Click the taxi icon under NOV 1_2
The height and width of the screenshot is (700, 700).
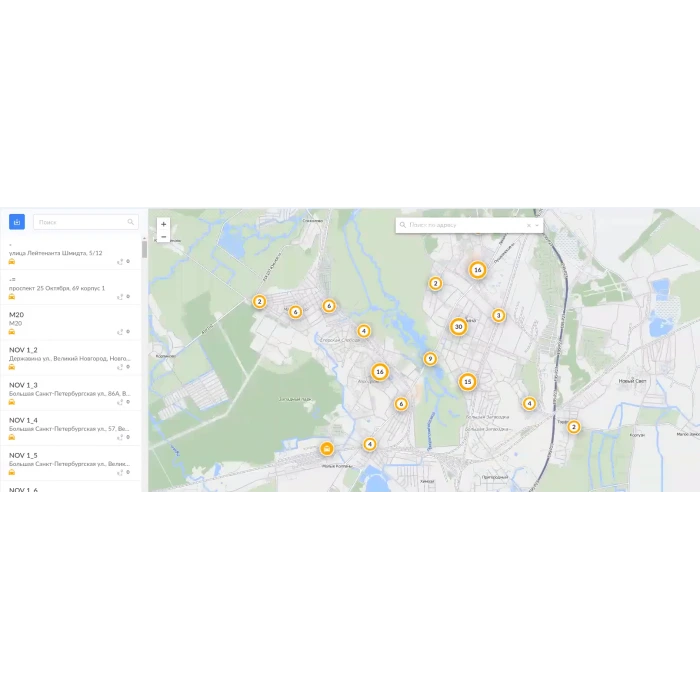click(x=12, y=367)
